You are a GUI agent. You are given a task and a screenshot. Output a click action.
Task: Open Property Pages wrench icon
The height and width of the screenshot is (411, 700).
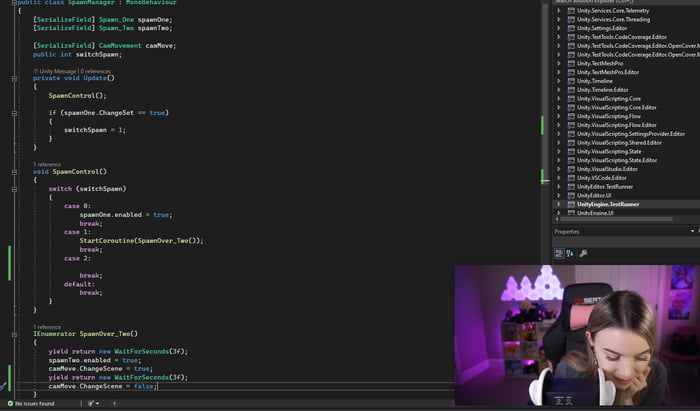(583, 253)
